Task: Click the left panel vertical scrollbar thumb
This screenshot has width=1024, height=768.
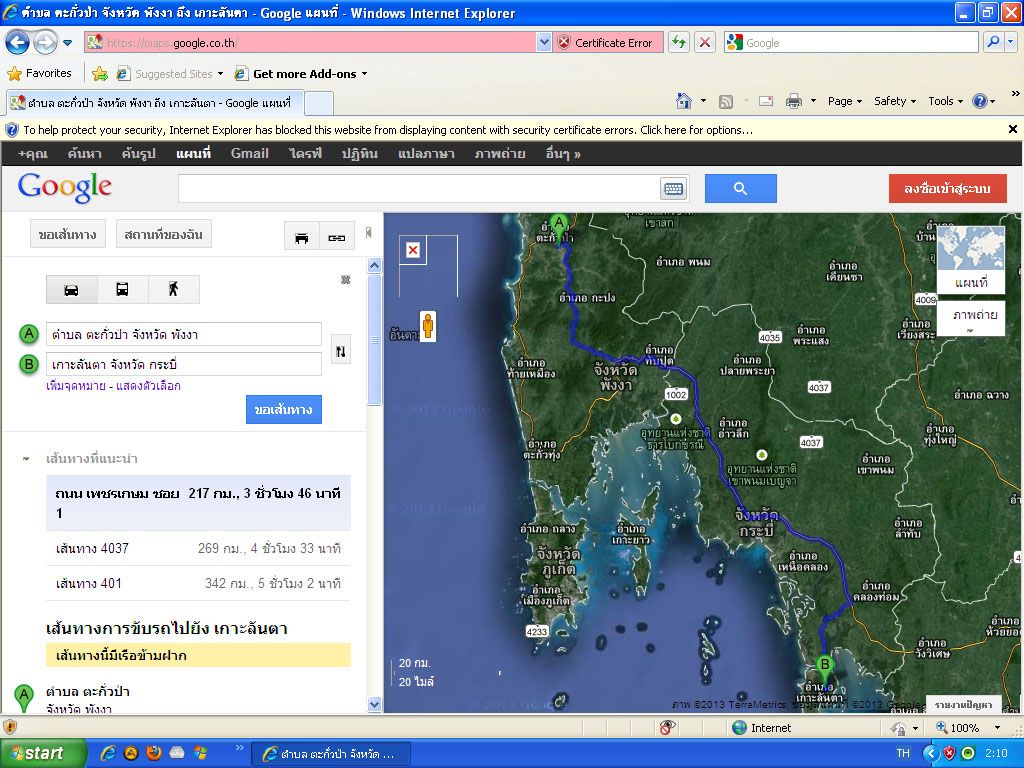Action: pyautogui.click(x=375, y=340)
